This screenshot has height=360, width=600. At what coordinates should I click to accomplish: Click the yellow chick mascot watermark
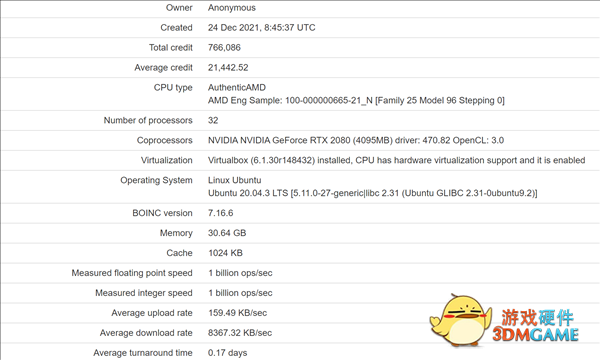(460, 320)
